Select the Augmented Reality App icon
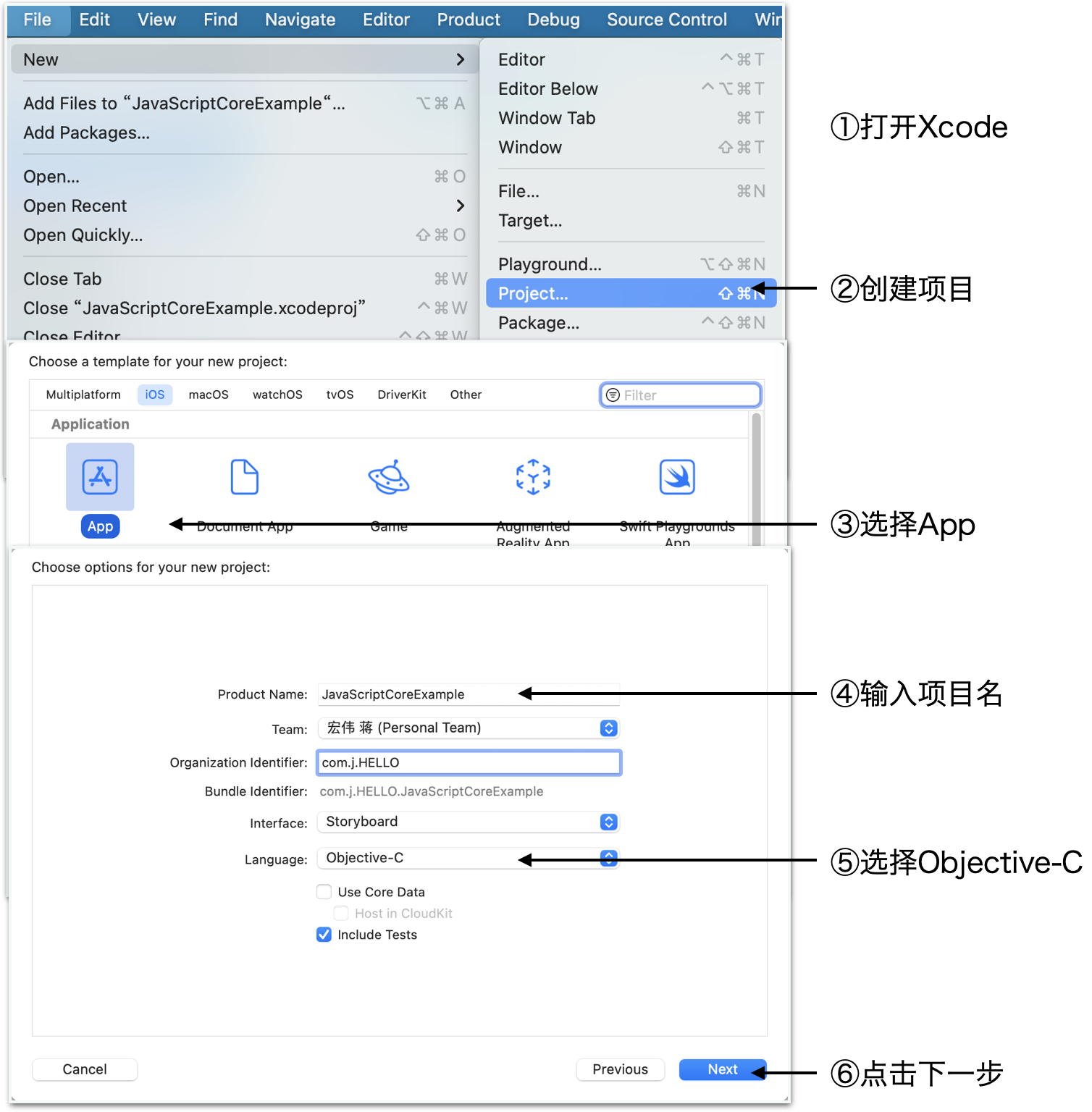This screenshot has width=1092, height=1112. click(x=533, y=477)
